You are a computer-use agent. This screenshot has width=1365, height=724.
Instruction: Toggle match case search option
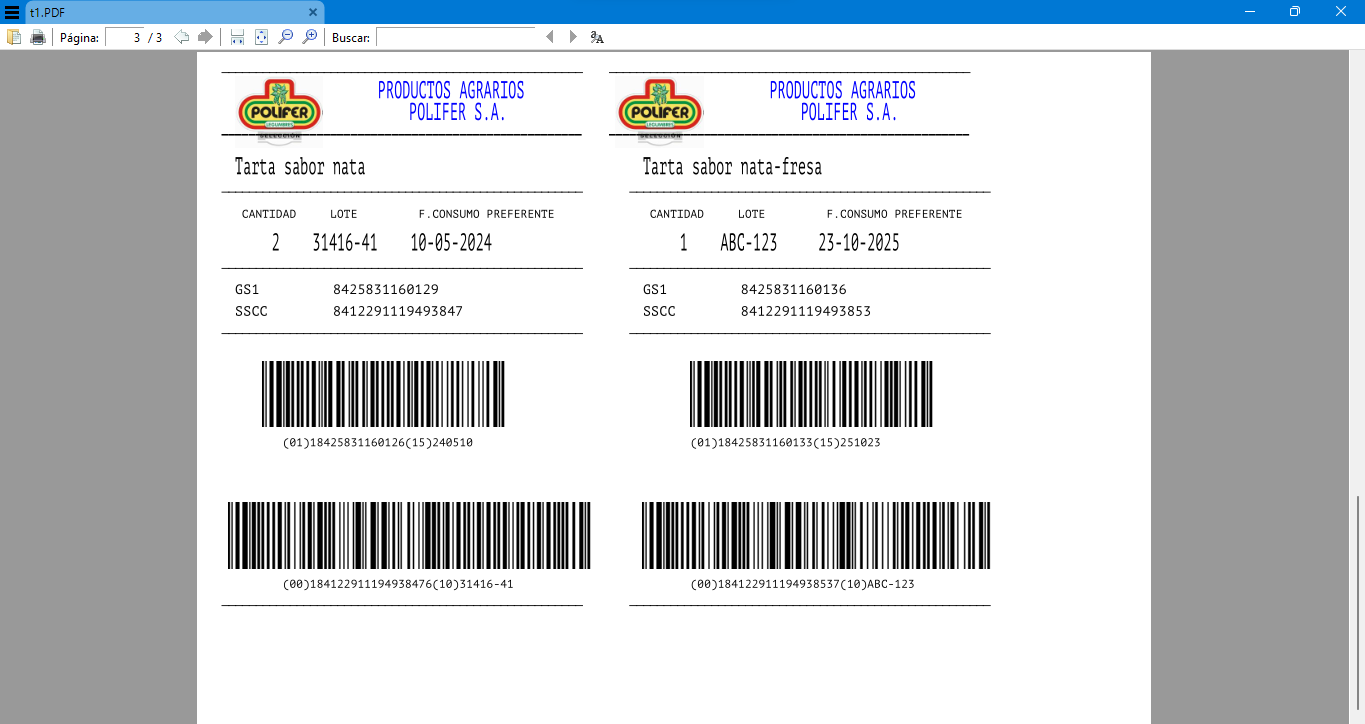coord(597,37)
